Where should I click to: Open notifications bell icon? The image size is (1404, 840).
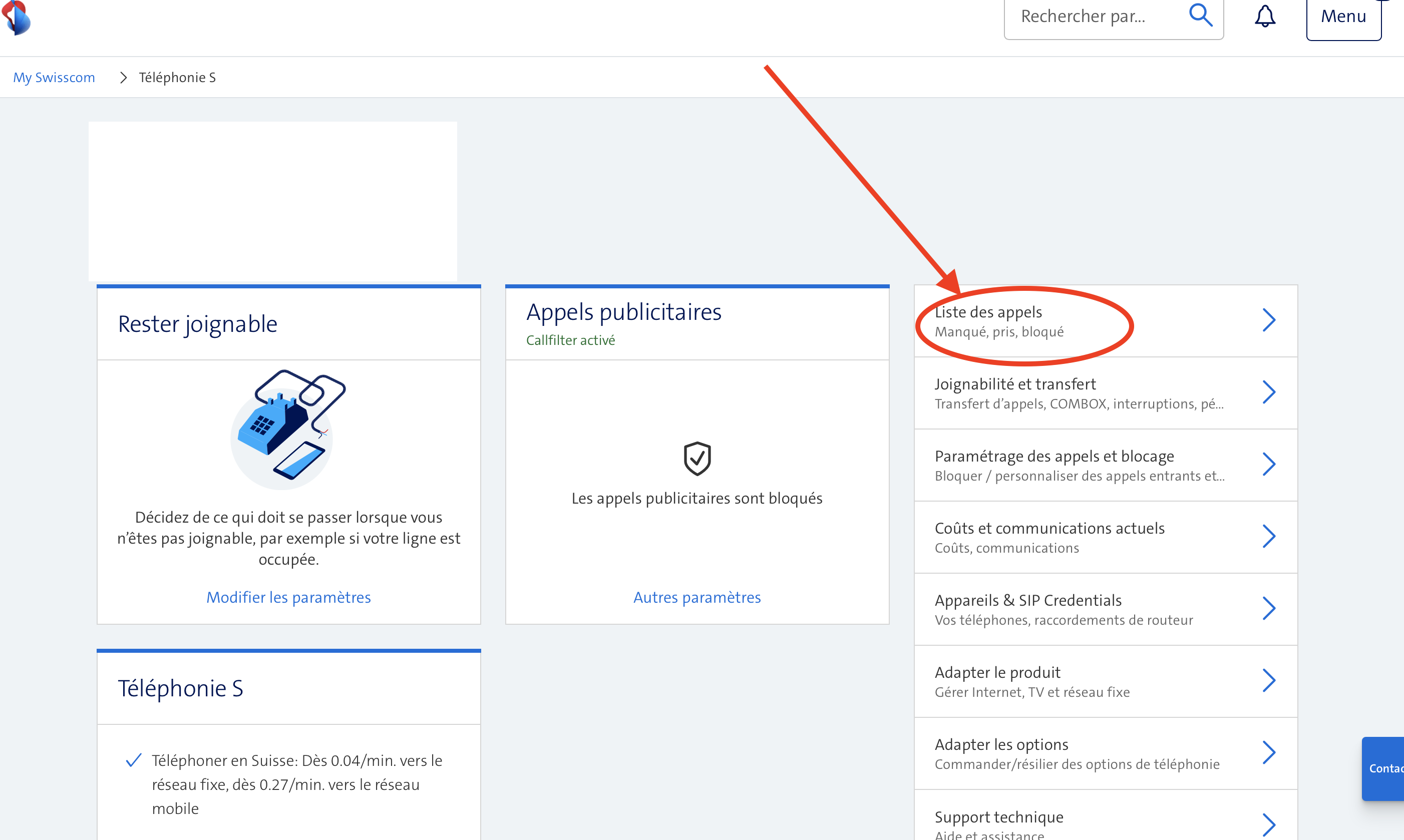[1265, 16]
